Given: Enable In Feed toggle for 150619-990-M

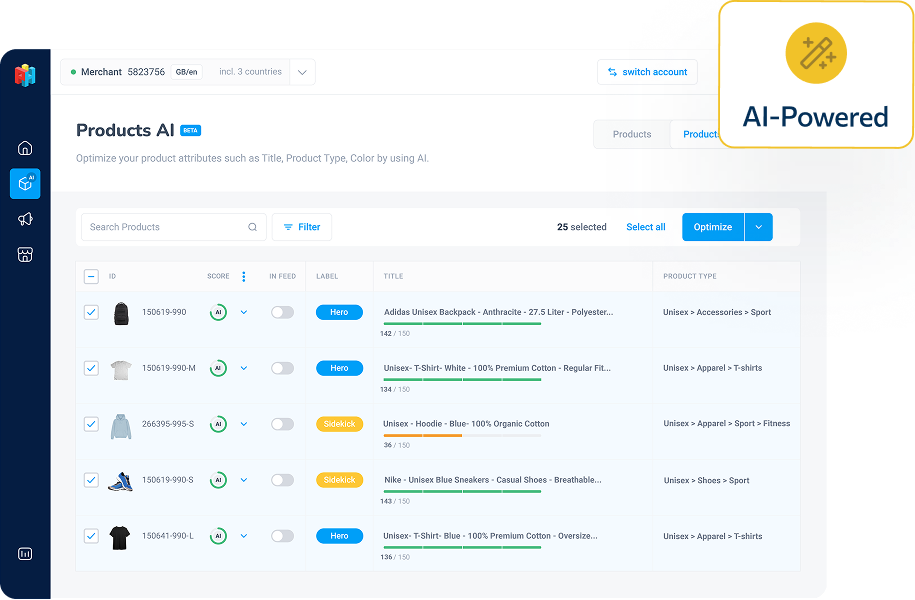Looking at the screenshot, I should pos(282,368).
